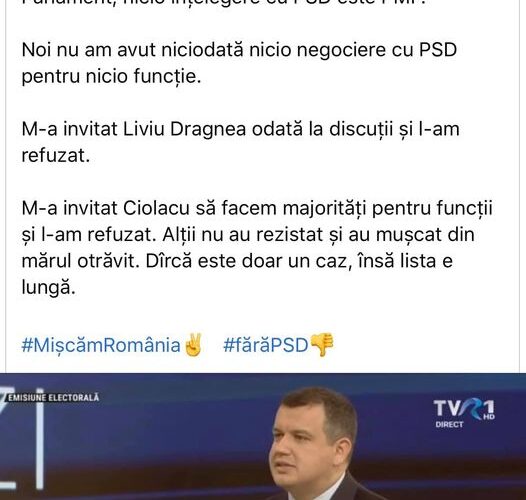Open the #MișcămRomânia hashtag

point(101,345)
